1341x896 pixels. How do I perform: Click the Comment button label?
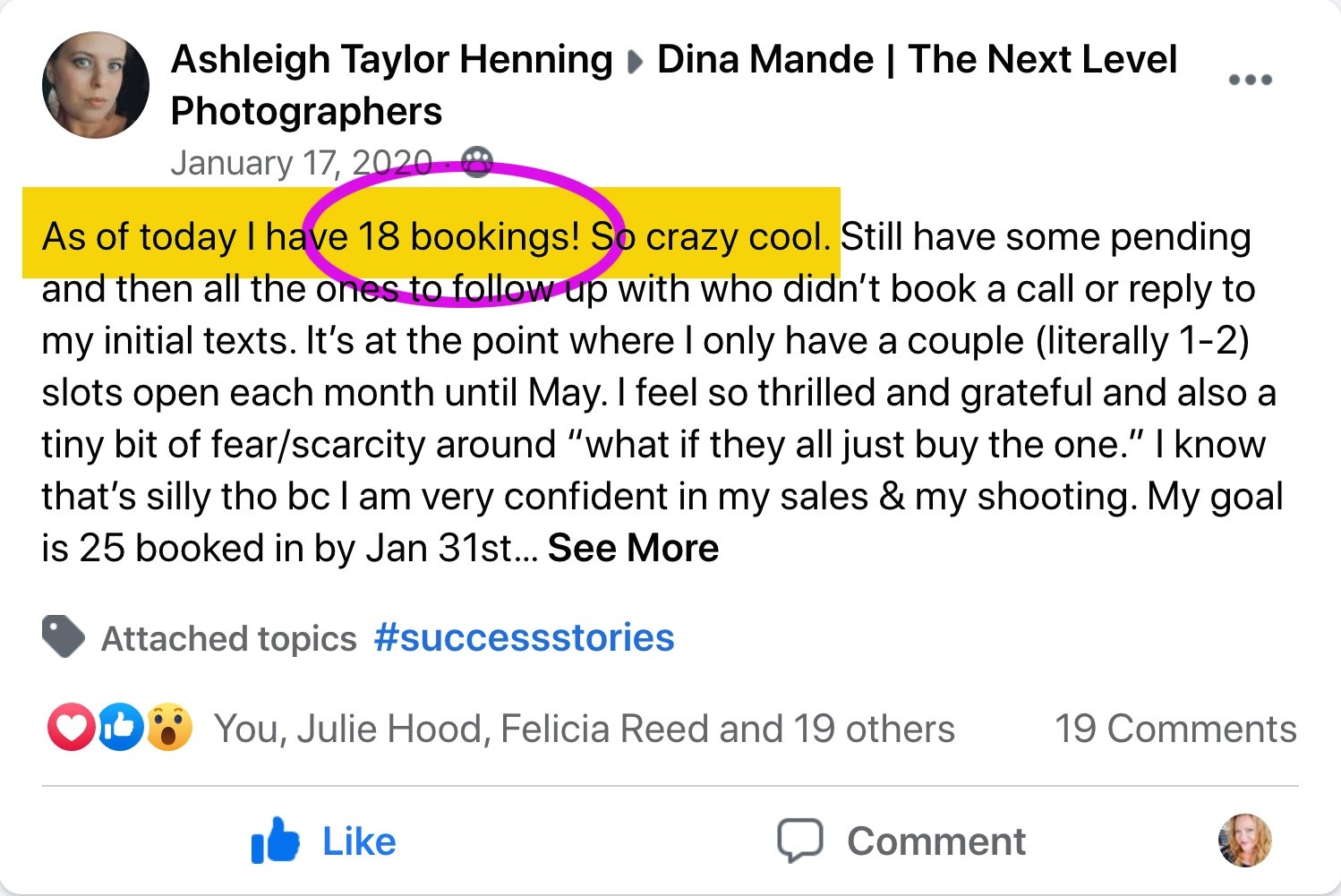coord(936,841)
